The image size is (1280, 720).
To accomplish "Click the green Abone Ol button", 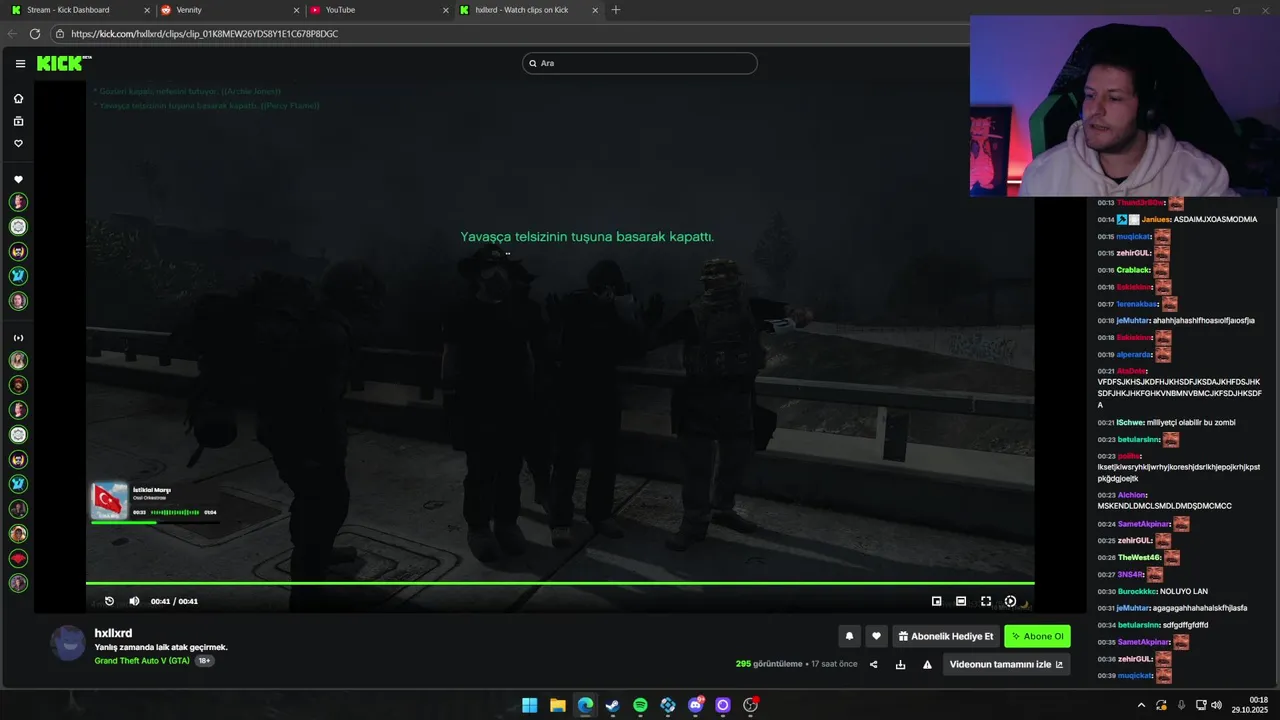I will click(x=1037, y=636).
